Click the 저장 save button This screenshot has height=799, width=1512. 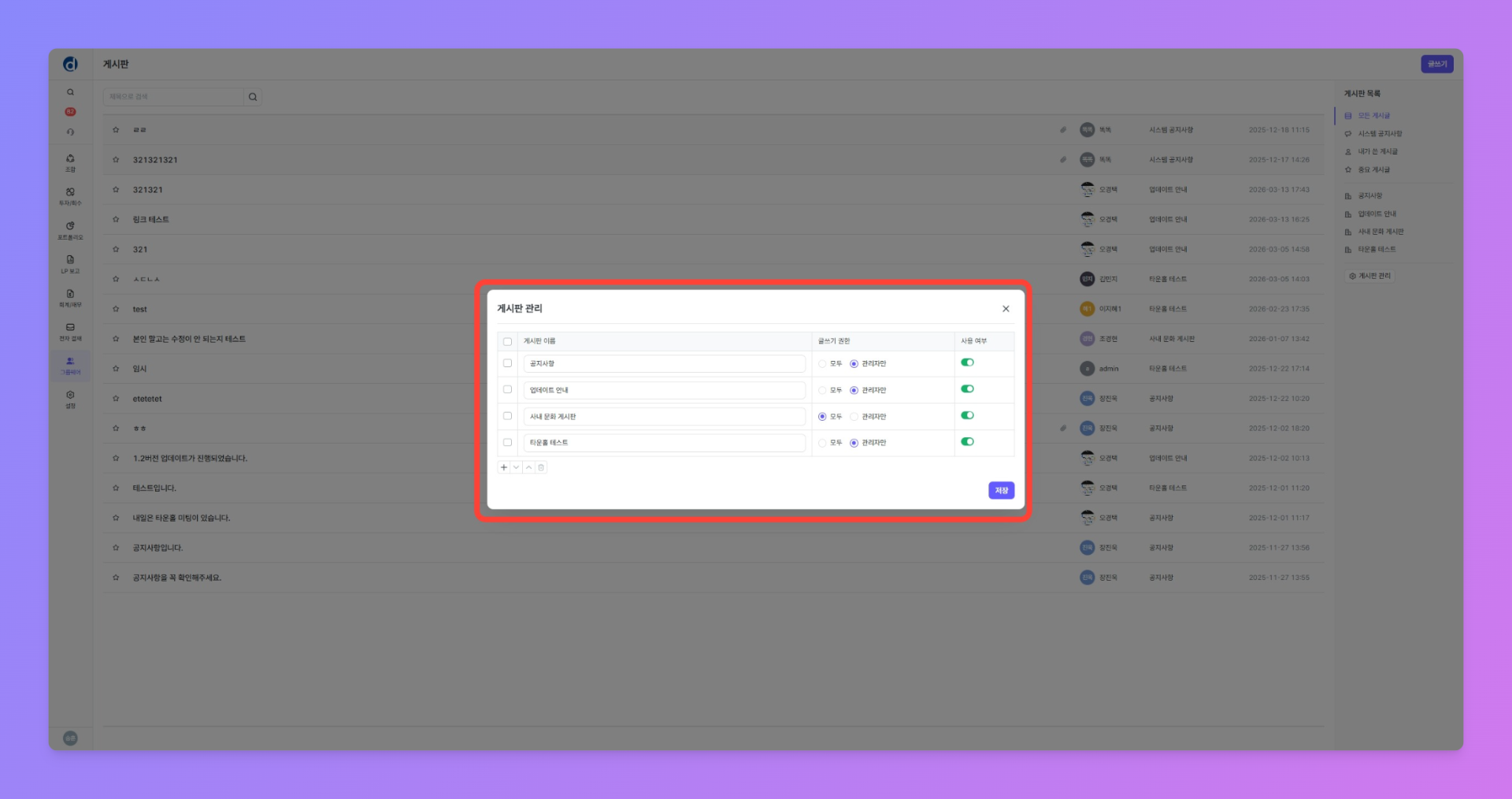pos(1001,490)
